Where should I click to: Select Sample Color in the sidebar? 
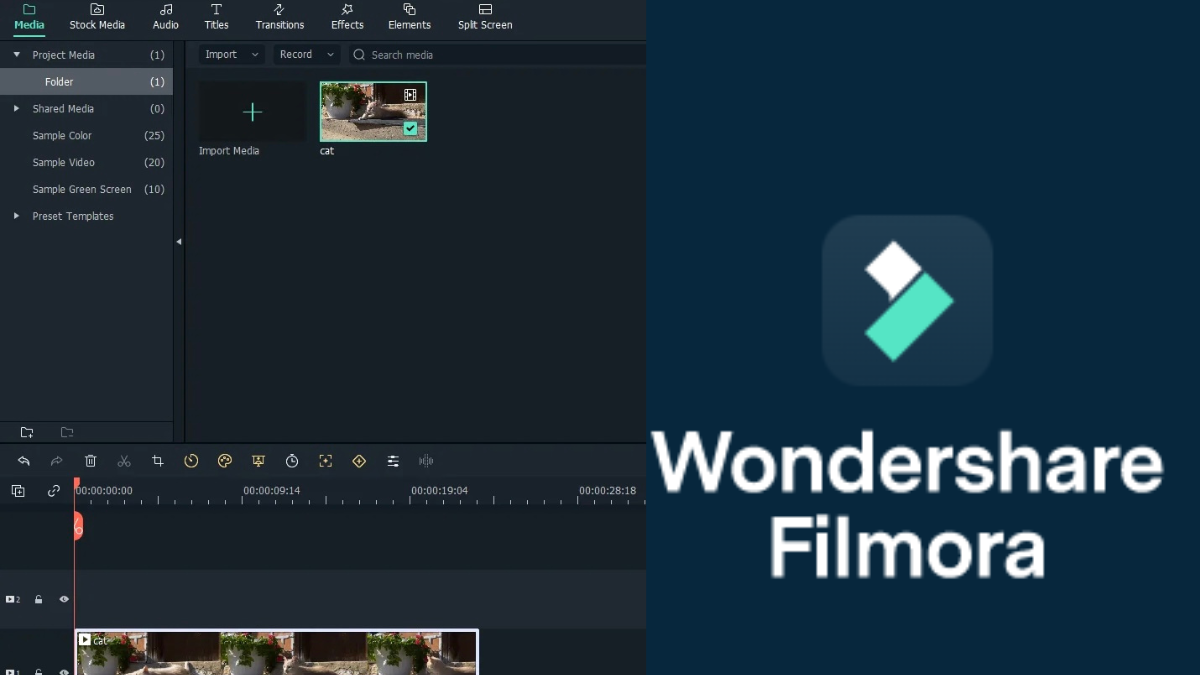point(62,136)
